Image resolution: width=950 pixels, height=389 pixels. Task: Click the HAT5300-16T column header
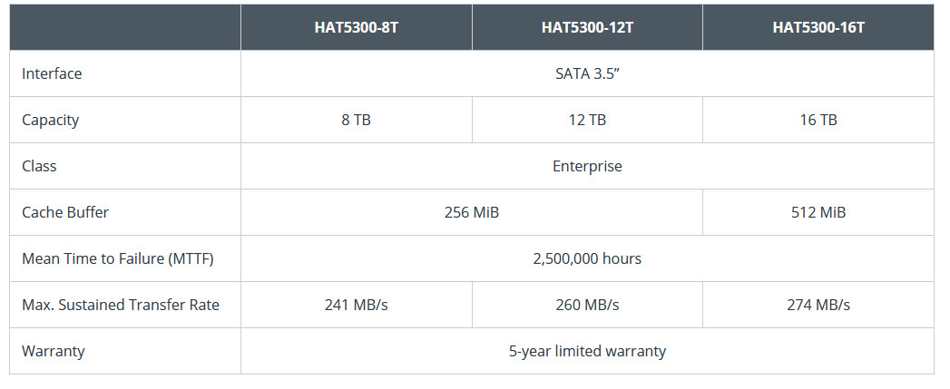pos(818,28)
